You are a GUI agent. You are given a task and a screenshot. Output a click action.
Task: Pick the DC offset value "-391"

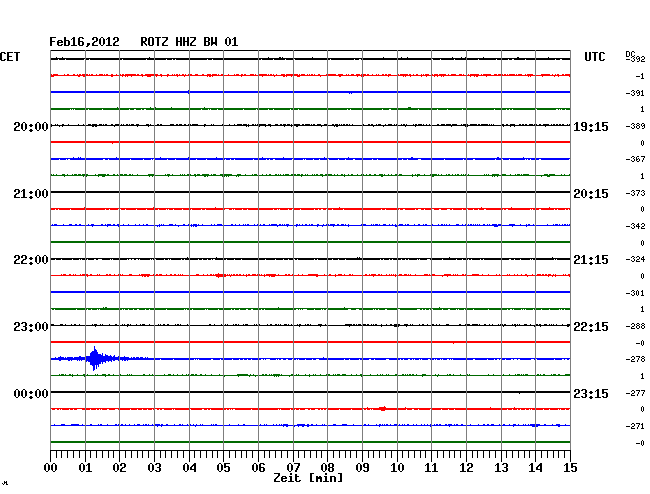635,93
